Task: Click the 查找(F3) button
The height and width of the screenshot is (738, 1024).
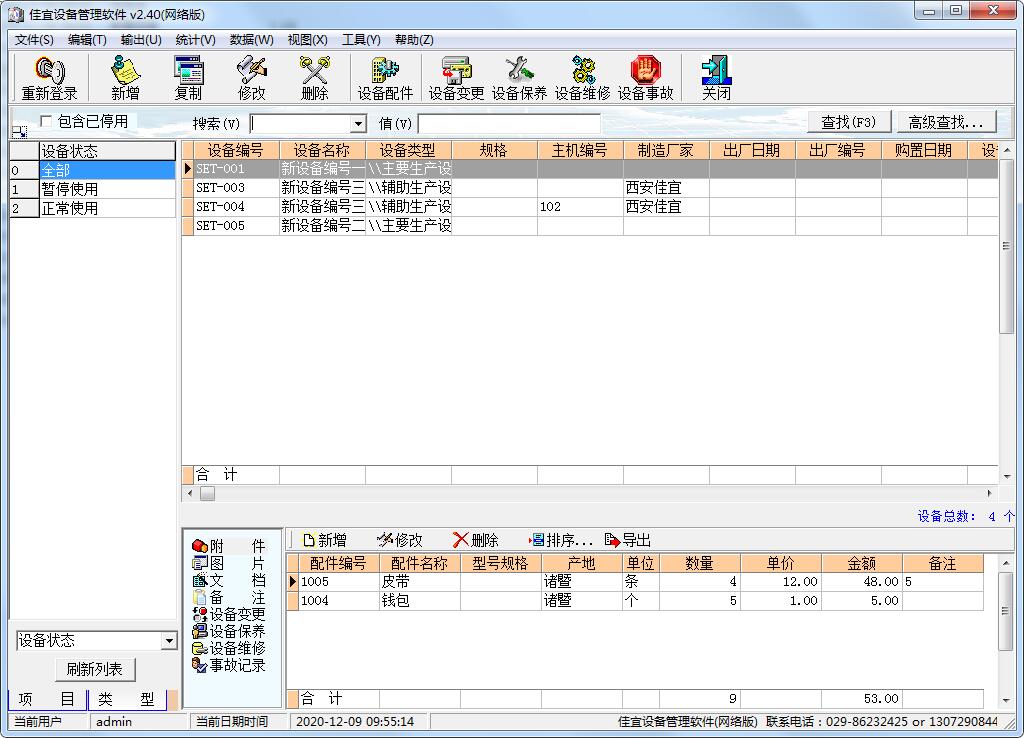Action: [848, 122]
